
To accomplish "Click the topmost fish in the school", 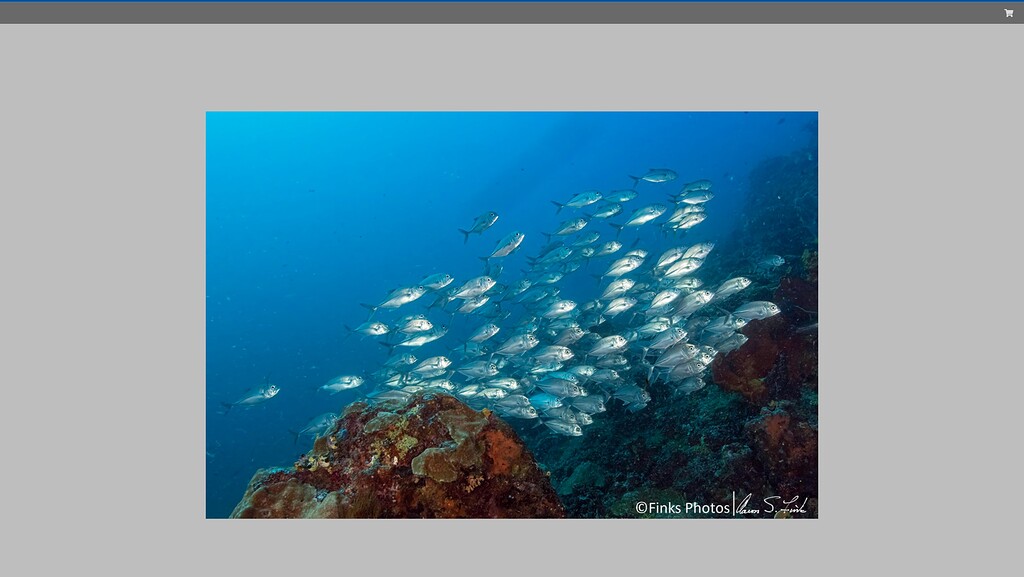I will 655,176.
